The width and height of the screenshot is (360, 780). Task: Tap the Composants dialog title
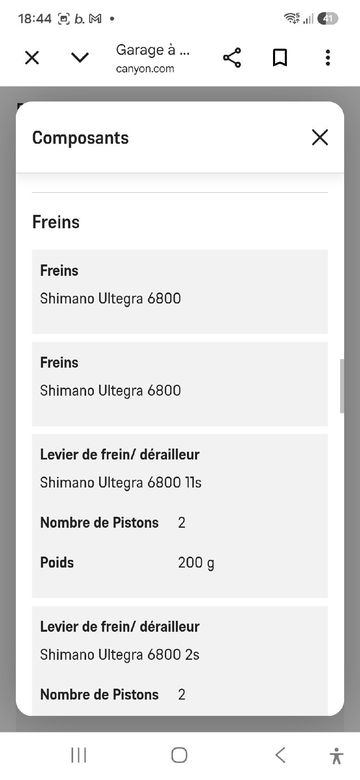tap(81, 138)
